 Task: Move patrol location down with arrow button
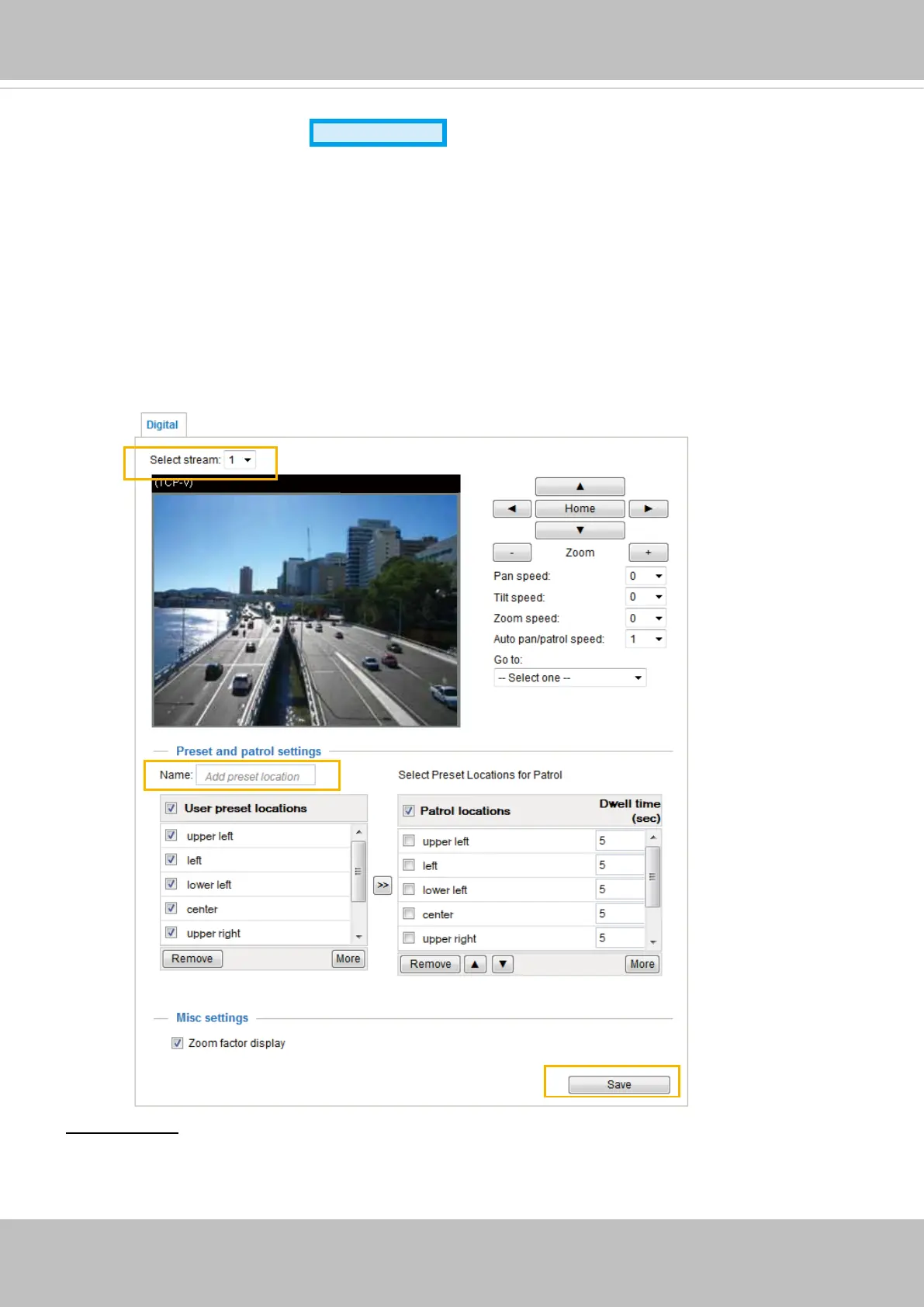[503, 964]
